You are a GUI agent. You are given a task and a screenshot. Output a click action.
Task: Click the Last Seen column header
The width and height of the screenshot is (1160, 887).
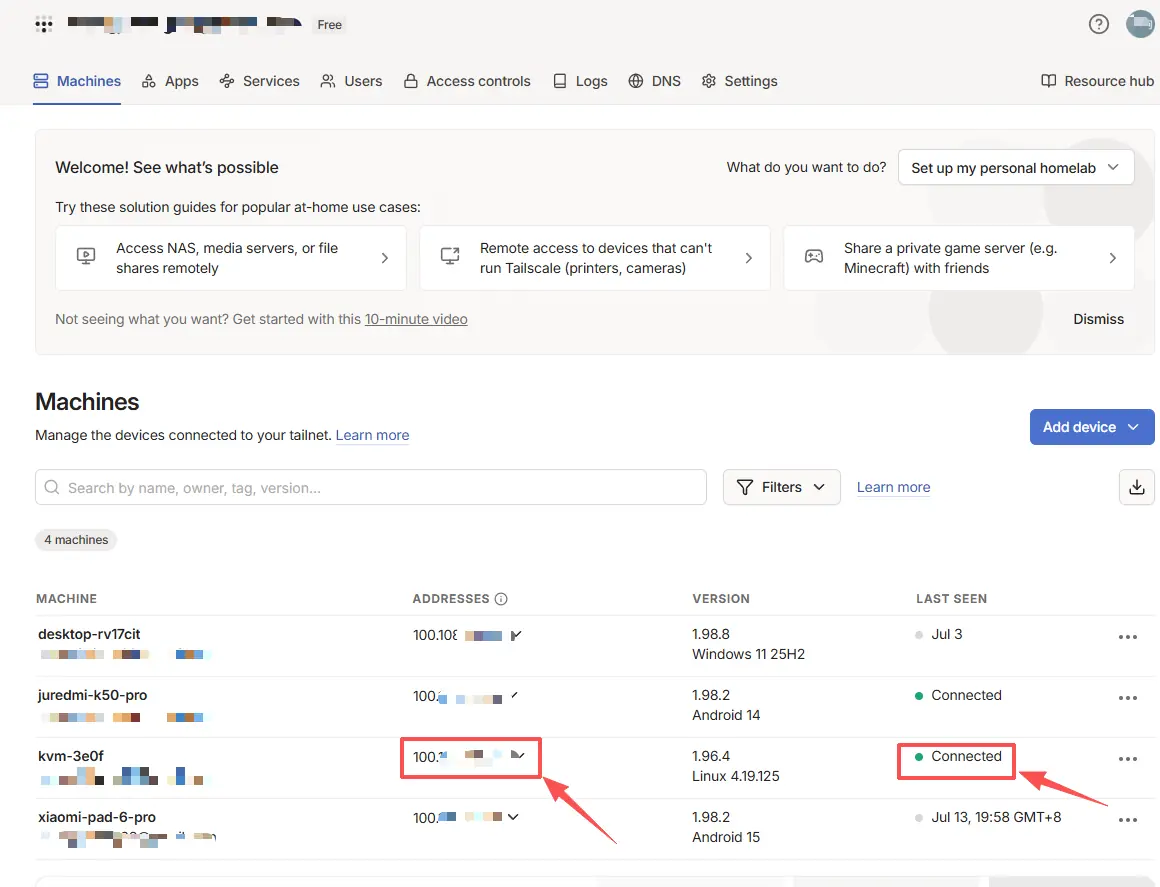click(951, 599)
